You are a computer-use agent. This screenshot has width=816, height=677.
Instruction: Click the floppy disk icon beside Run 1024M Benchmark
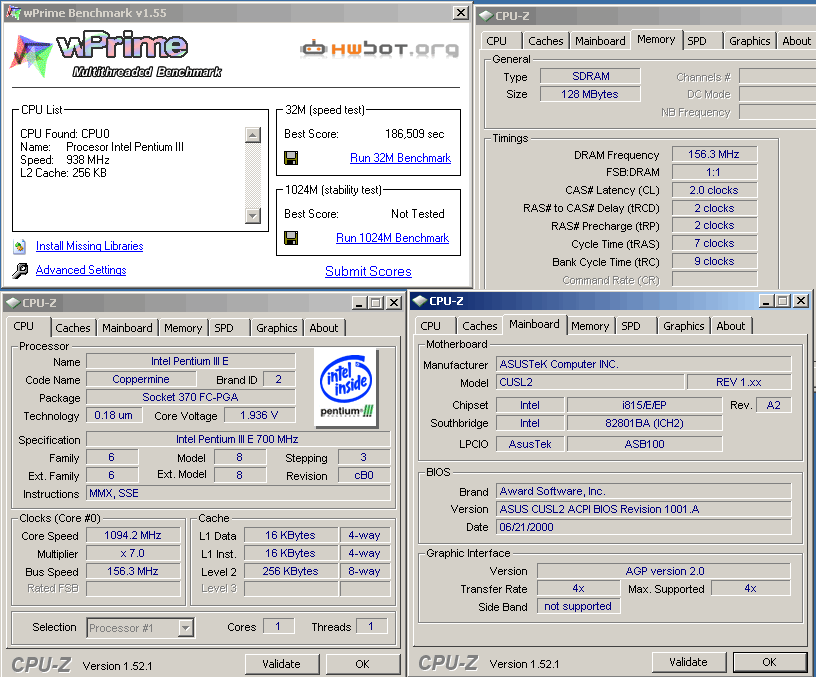click(x=291, y=238)
